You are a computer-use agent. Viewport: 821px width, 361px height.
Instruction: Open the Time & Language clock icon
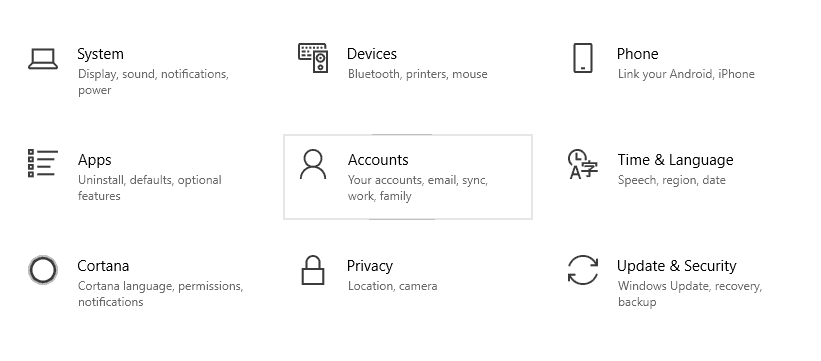point(583,164)
